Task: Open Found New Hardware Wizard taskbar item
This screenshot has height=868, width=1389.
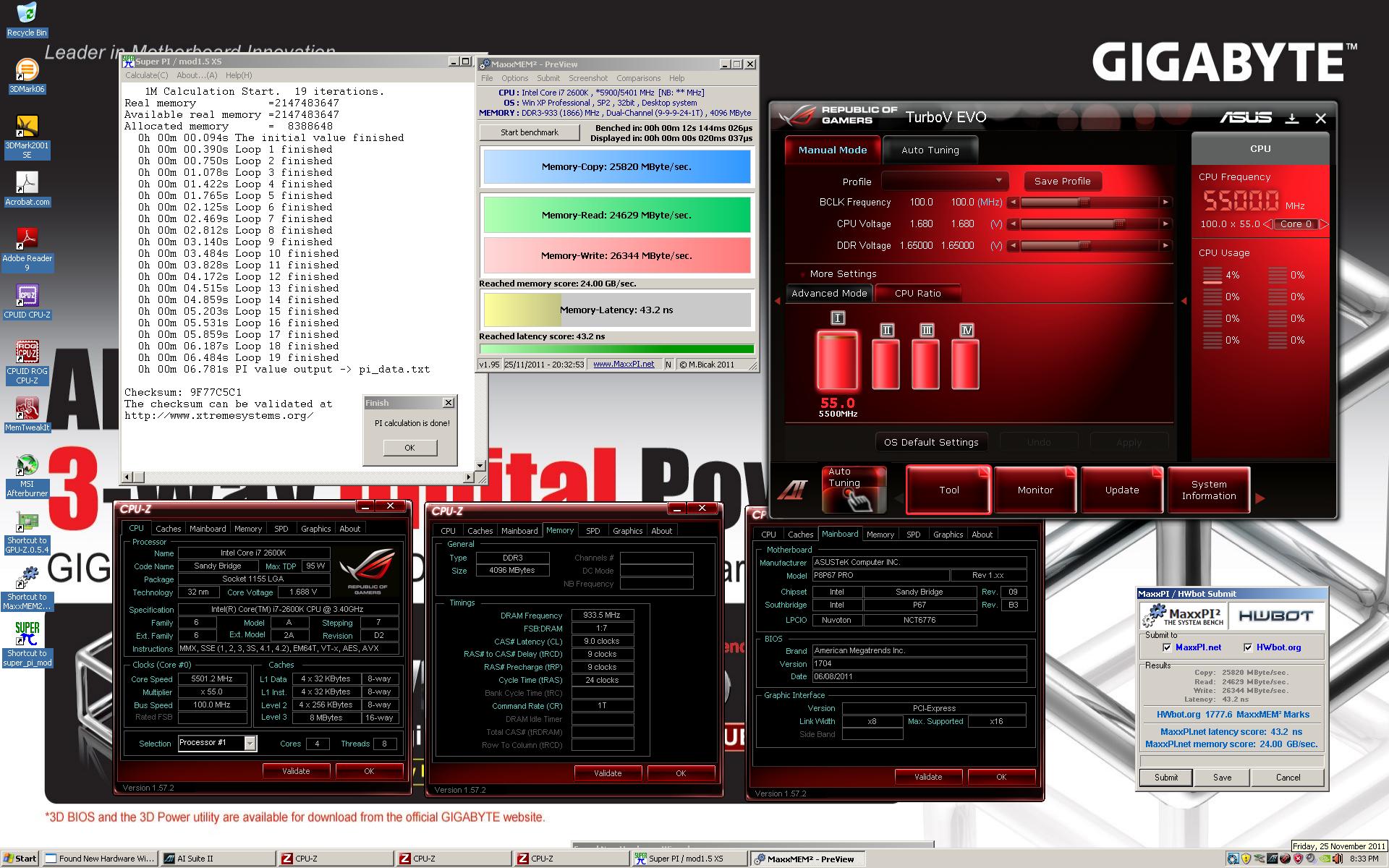Action: click(99, 859)
